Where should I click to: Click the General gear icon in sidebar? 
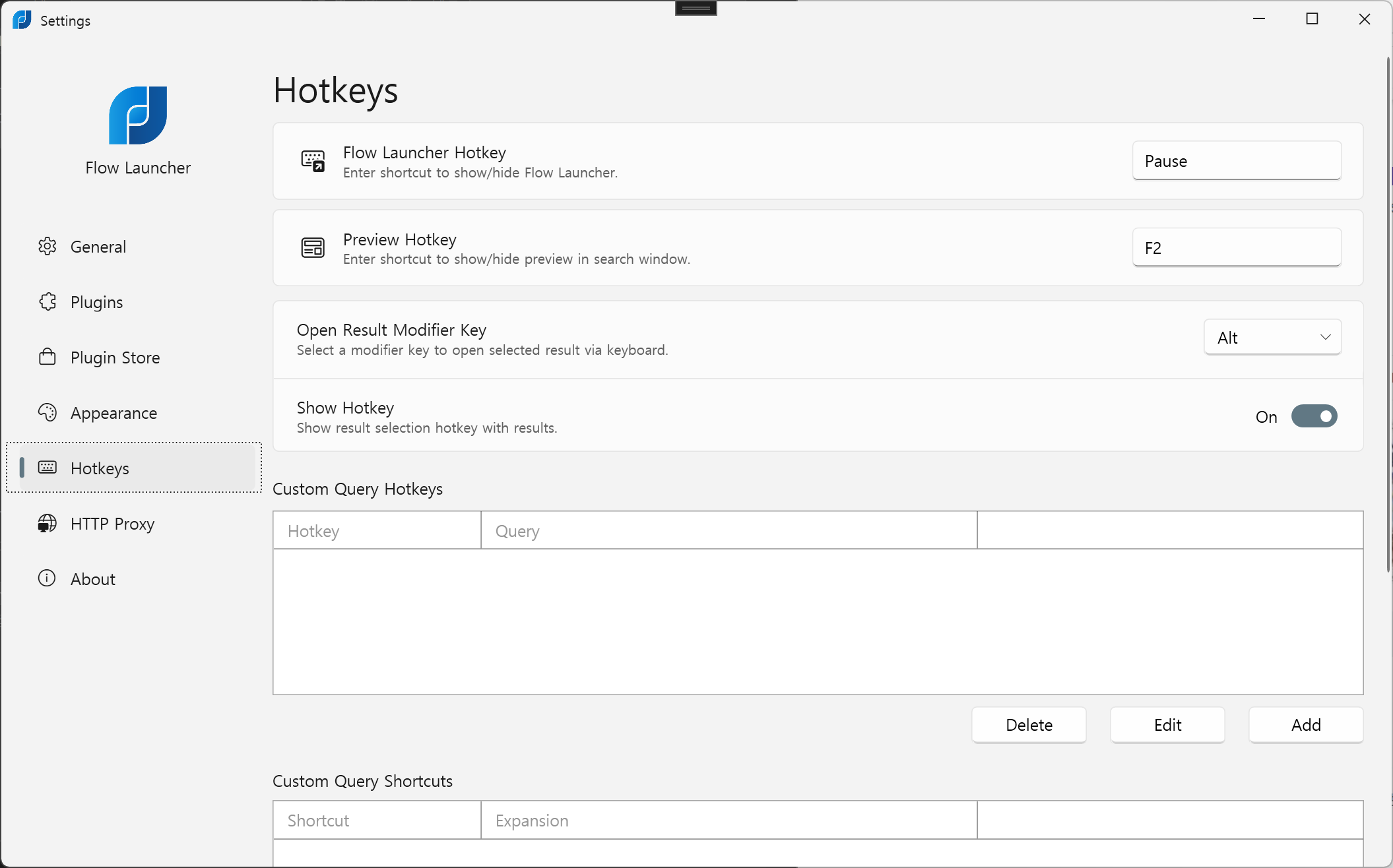click(47, 247)
